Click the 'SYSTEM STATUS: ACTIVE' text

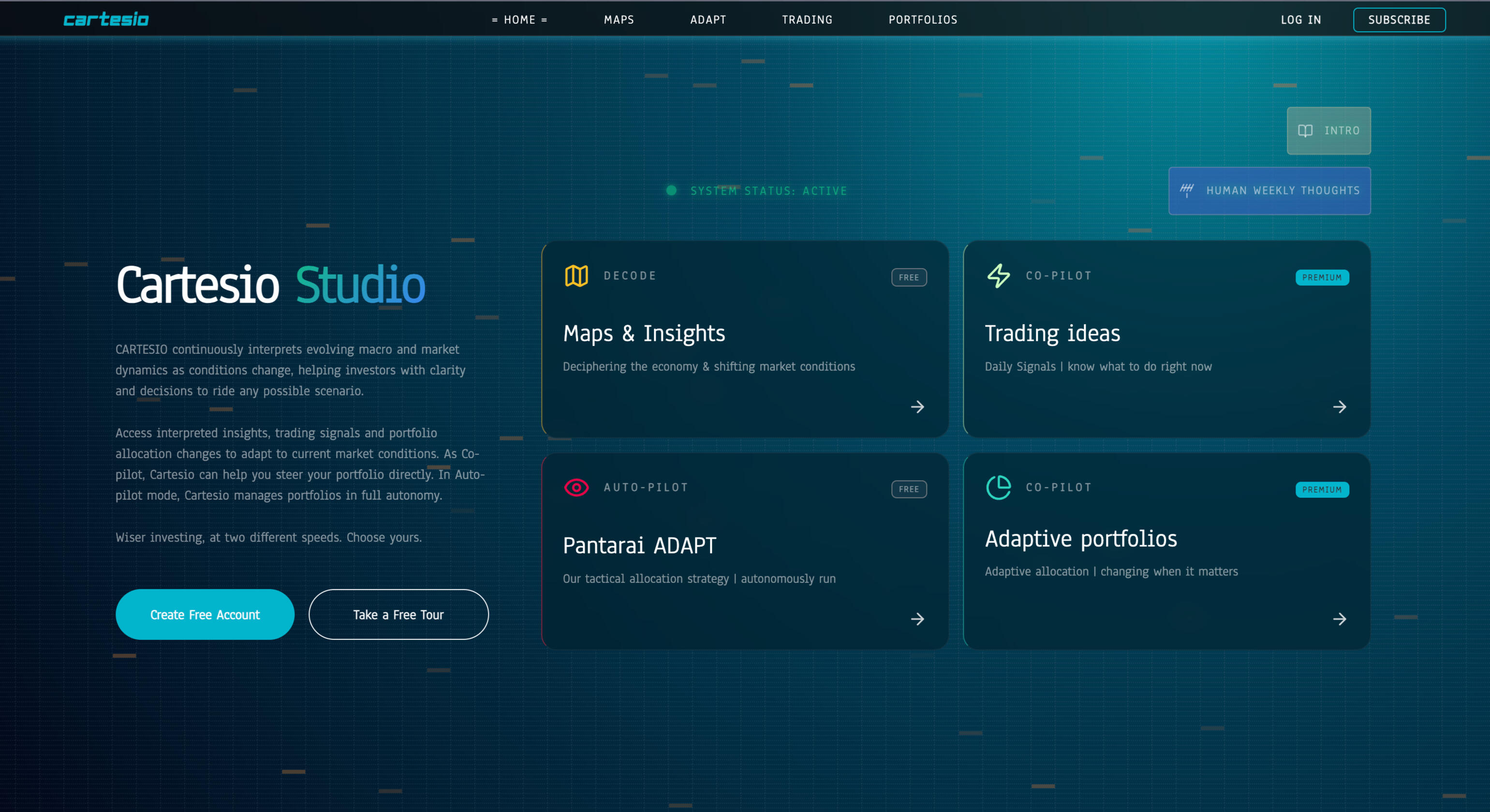click(x=768, y=191)
